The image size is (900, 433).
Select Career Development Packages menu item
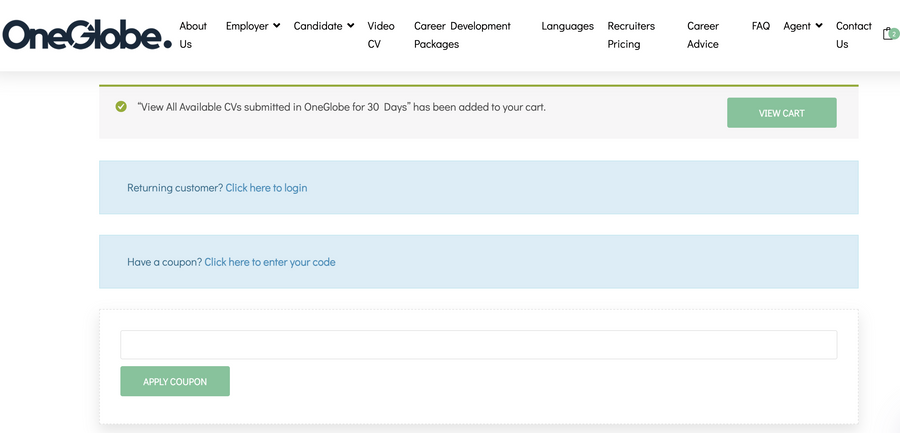tap(462, 35)
